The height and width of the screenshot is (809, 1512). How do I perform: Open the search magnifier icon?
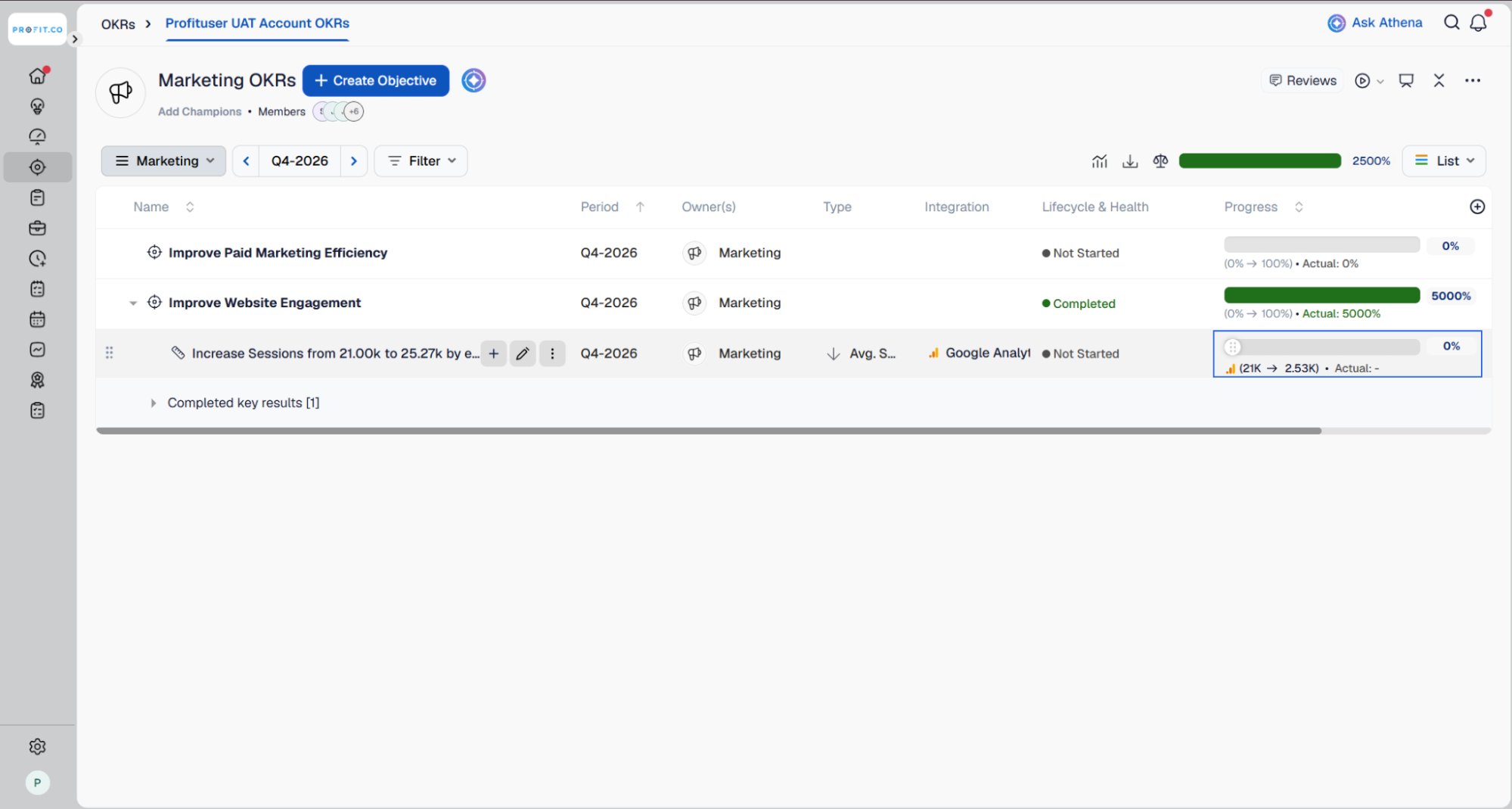[x=1451, y=23]
